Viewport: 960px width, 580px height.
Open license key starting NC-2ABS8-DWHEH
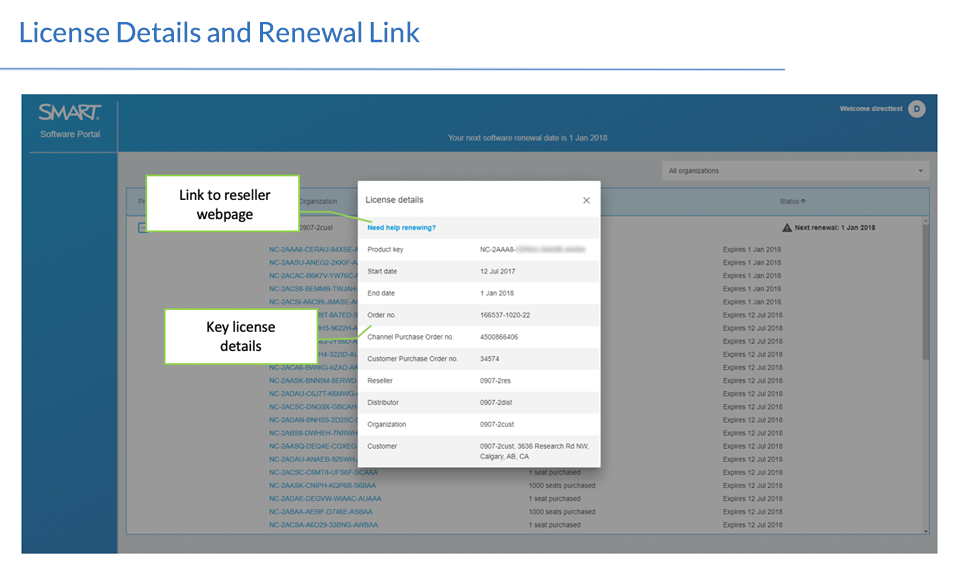[313, 434]
